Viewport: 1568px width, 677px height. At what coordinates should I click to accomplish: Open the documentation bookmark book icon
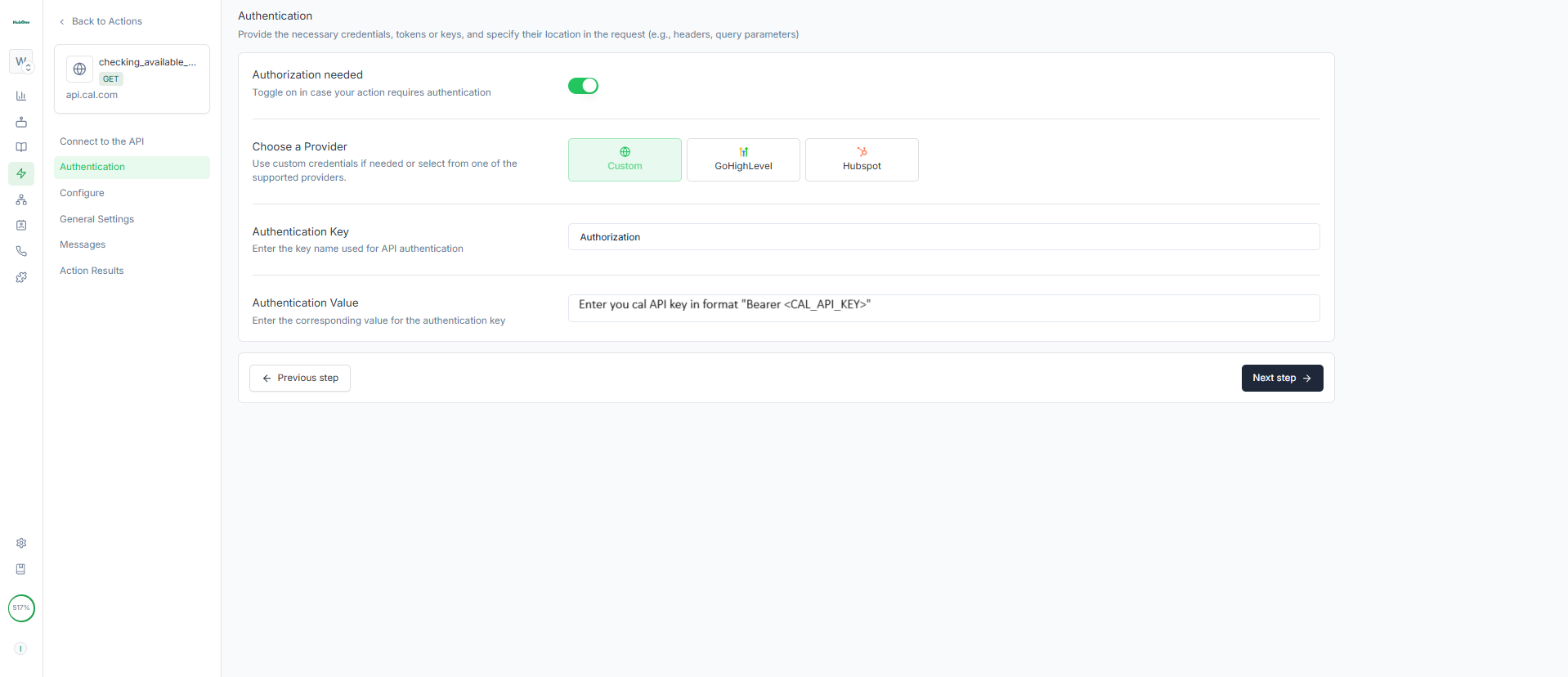pyautogui.click(x=21, y=569)
